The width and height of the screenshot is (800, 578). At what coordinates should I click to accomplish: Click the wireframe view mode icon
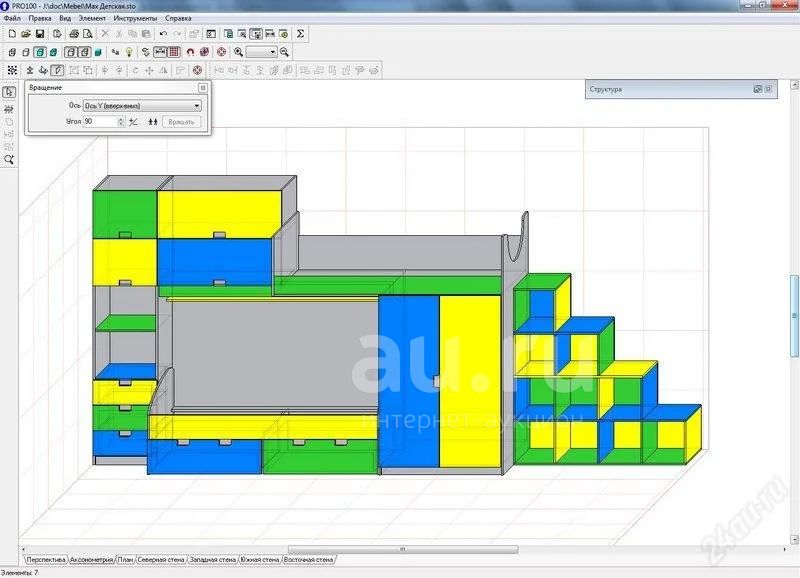pyautogui.click(x=12, y=52)
